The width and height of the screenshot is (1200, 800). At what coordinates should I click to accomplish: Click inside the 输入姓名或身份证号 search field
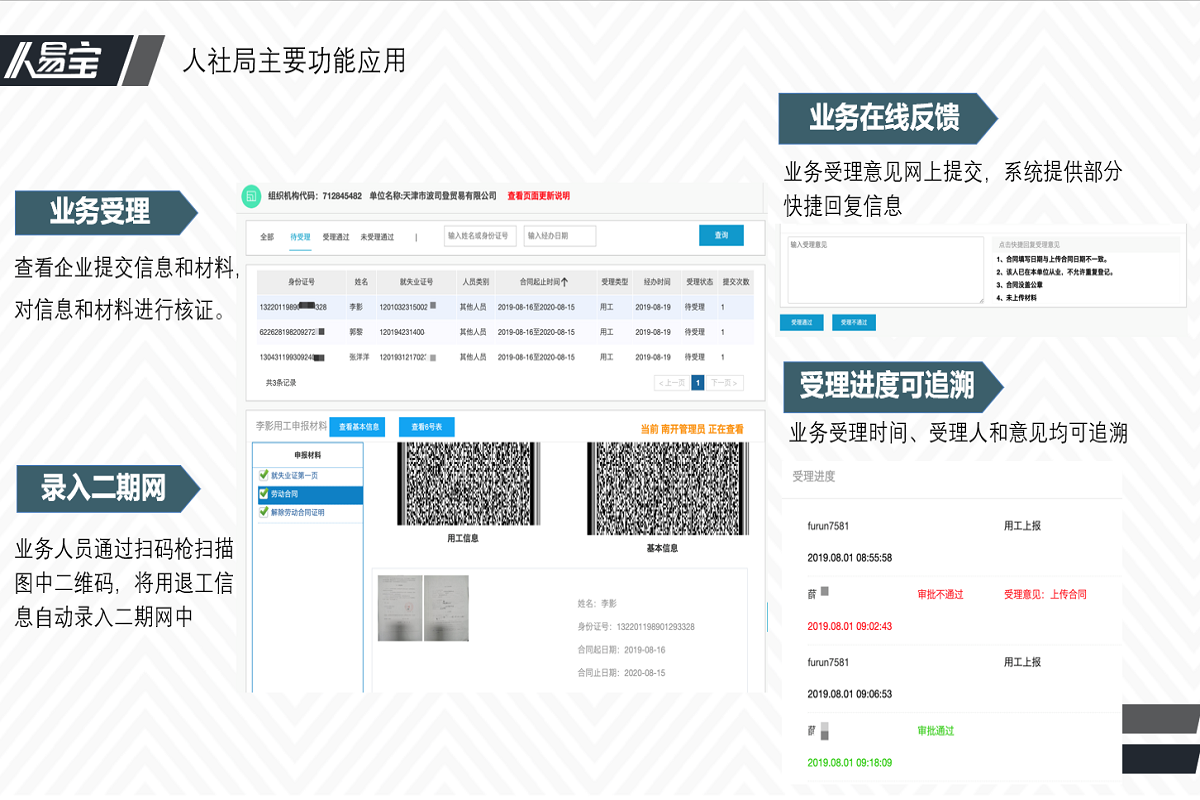click(x=482, y=236)
